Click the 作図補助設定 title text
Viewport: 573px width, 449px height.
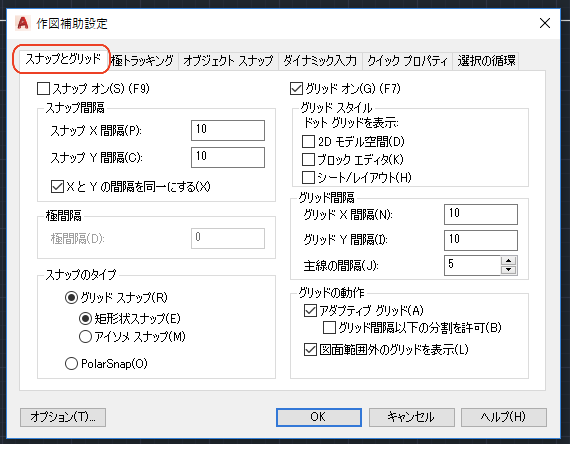72,24
